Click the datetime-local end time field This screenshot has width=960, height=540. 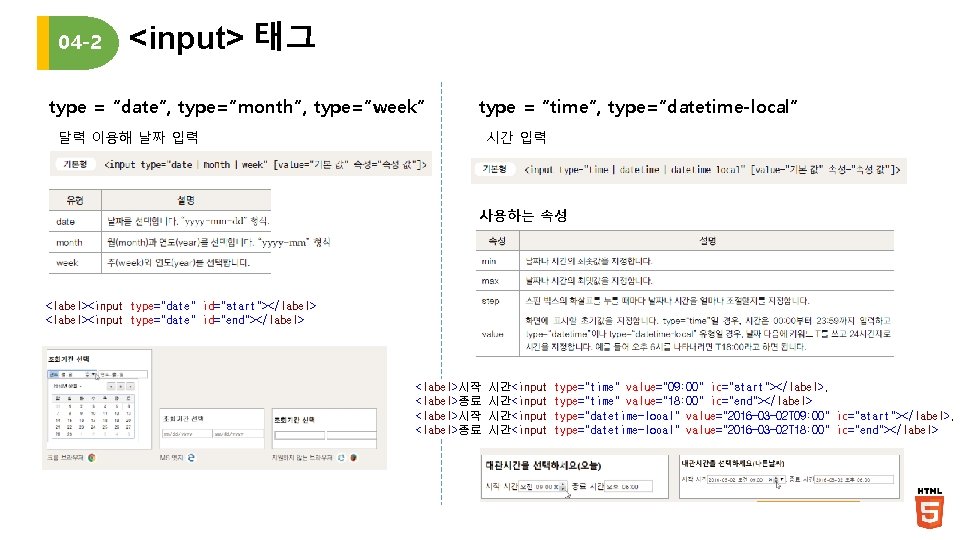[853, 479]
